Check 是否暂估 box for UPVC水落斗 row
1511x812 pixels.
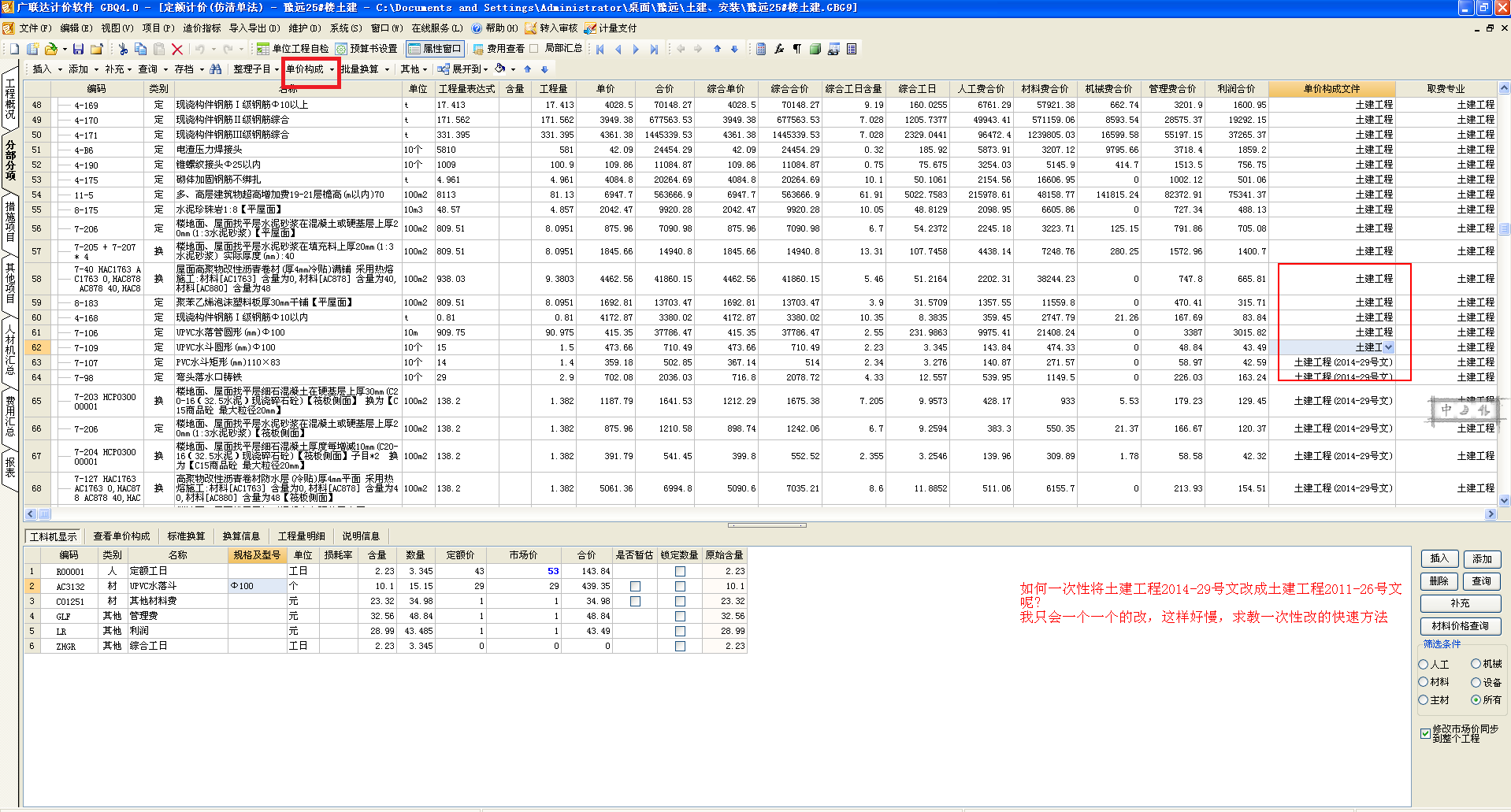point(635,587)
